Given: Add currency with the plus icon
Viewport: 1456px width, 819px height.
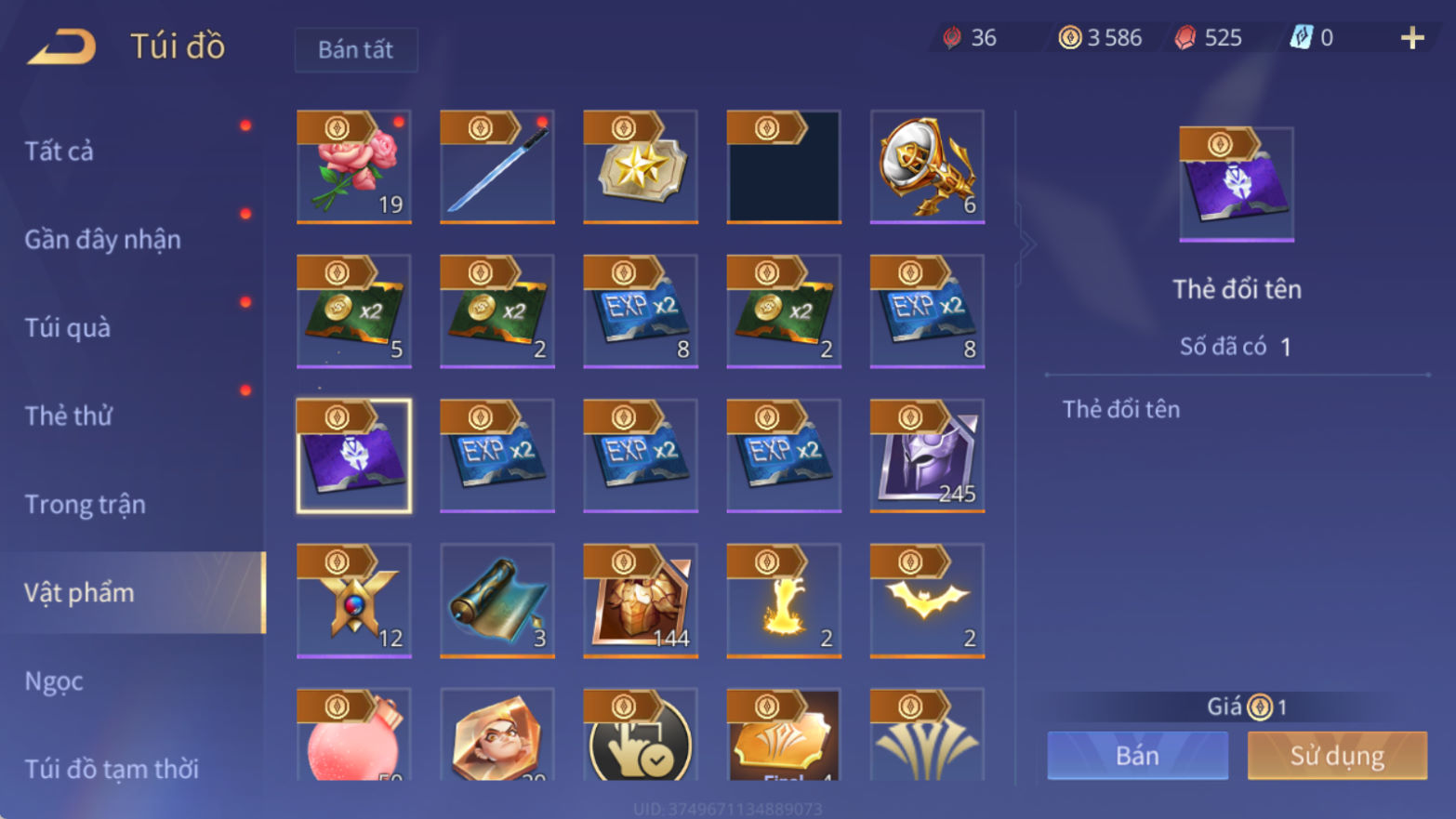Looking at the screenshot, I should [1412, 37].
